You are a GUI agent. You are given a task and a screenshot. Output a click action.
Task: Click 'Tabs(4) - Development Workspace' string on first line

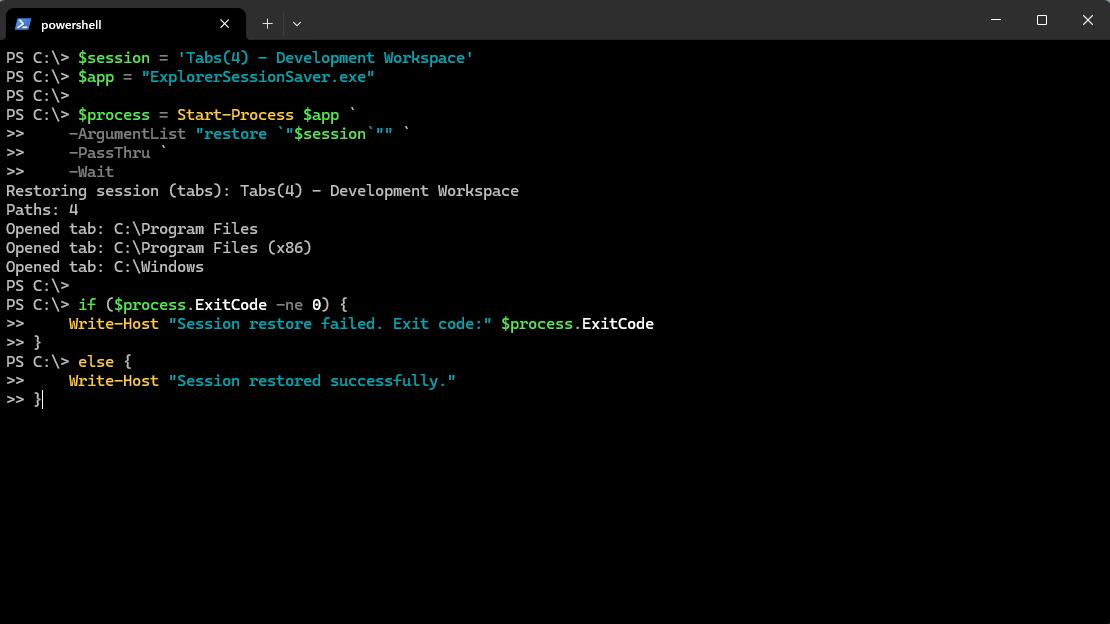click(325, 58)
